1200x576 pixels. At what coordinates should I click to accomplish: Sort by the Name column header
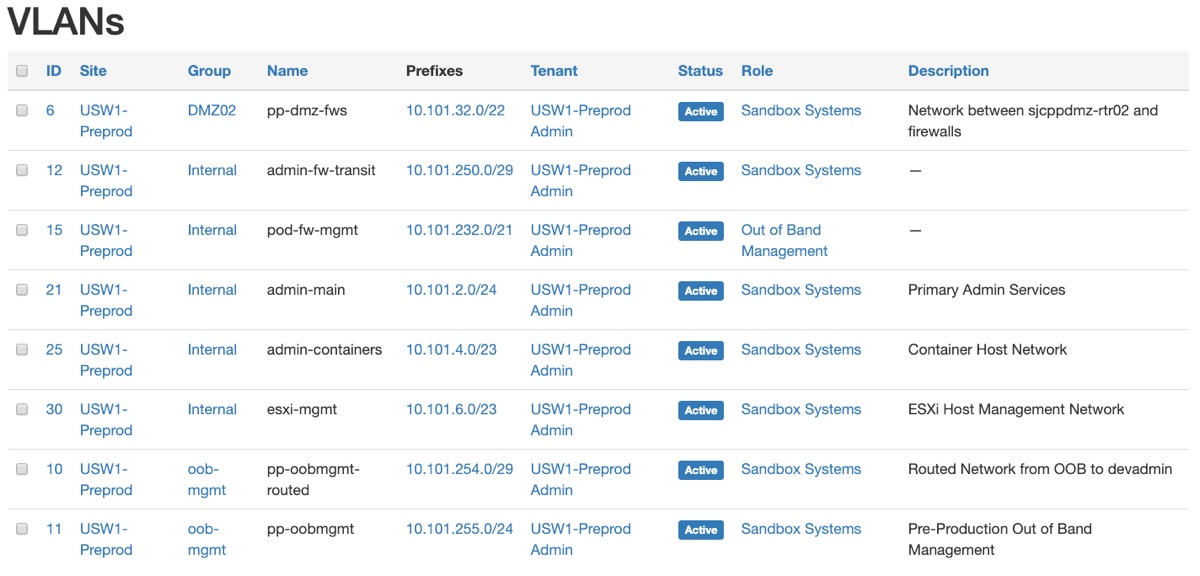pyautogui.click(x=287, y=71)
